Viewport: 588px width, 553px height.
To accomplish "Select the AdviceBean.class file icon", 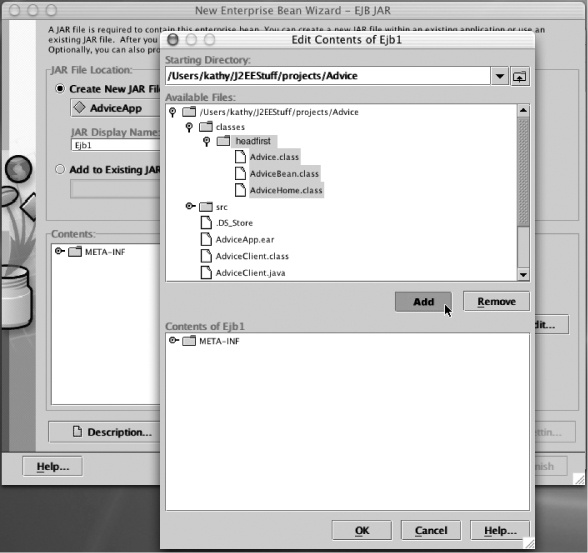I will point(240,173).
